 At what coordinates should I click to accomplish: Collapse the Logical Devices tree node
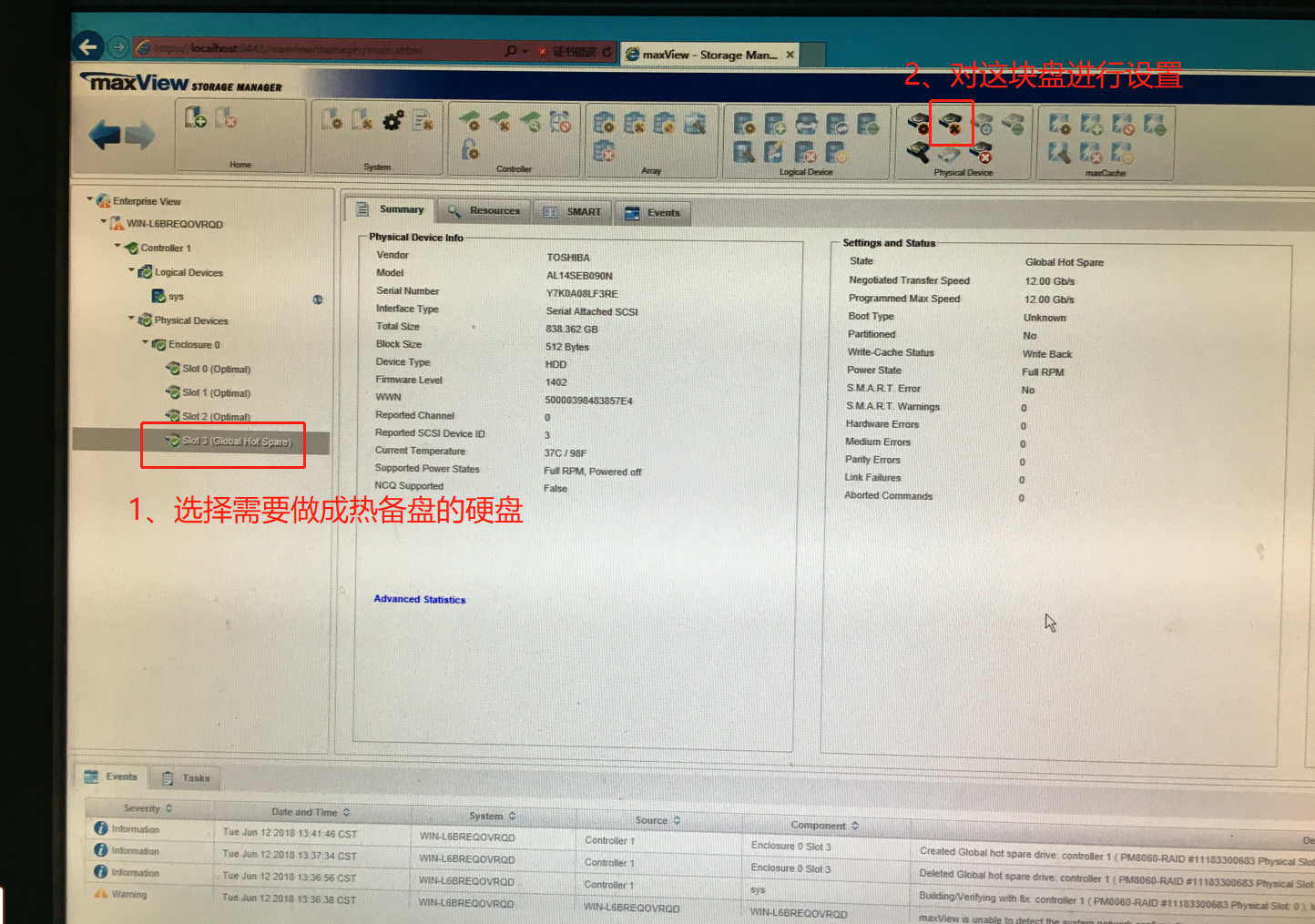pos(131,270)
